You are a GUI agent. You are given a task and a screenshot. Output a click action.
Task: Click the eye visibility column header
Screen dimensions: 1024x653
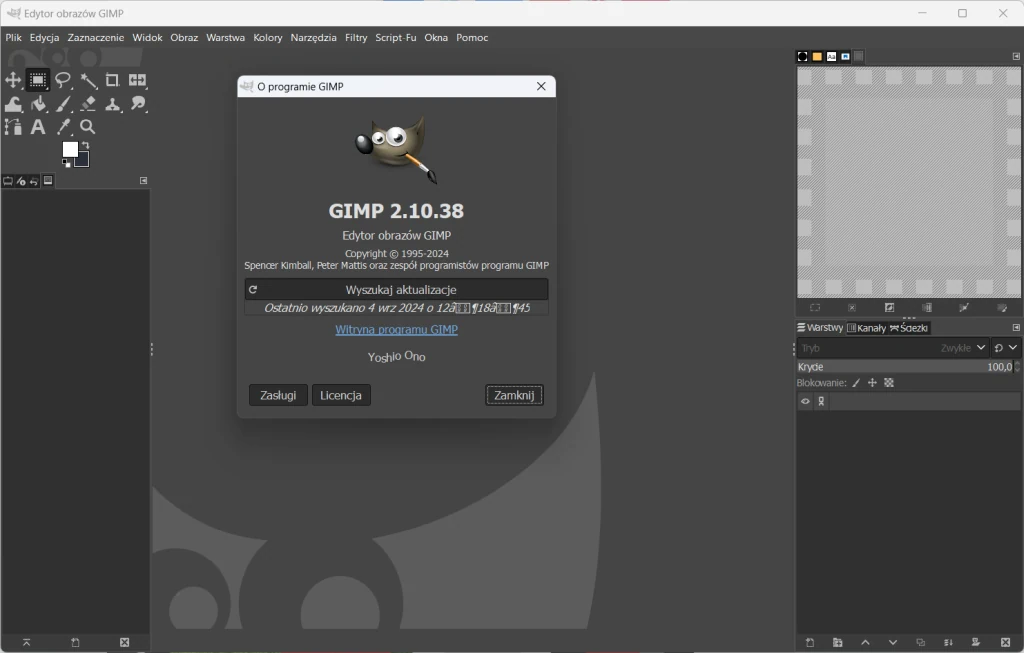[805, 402]
